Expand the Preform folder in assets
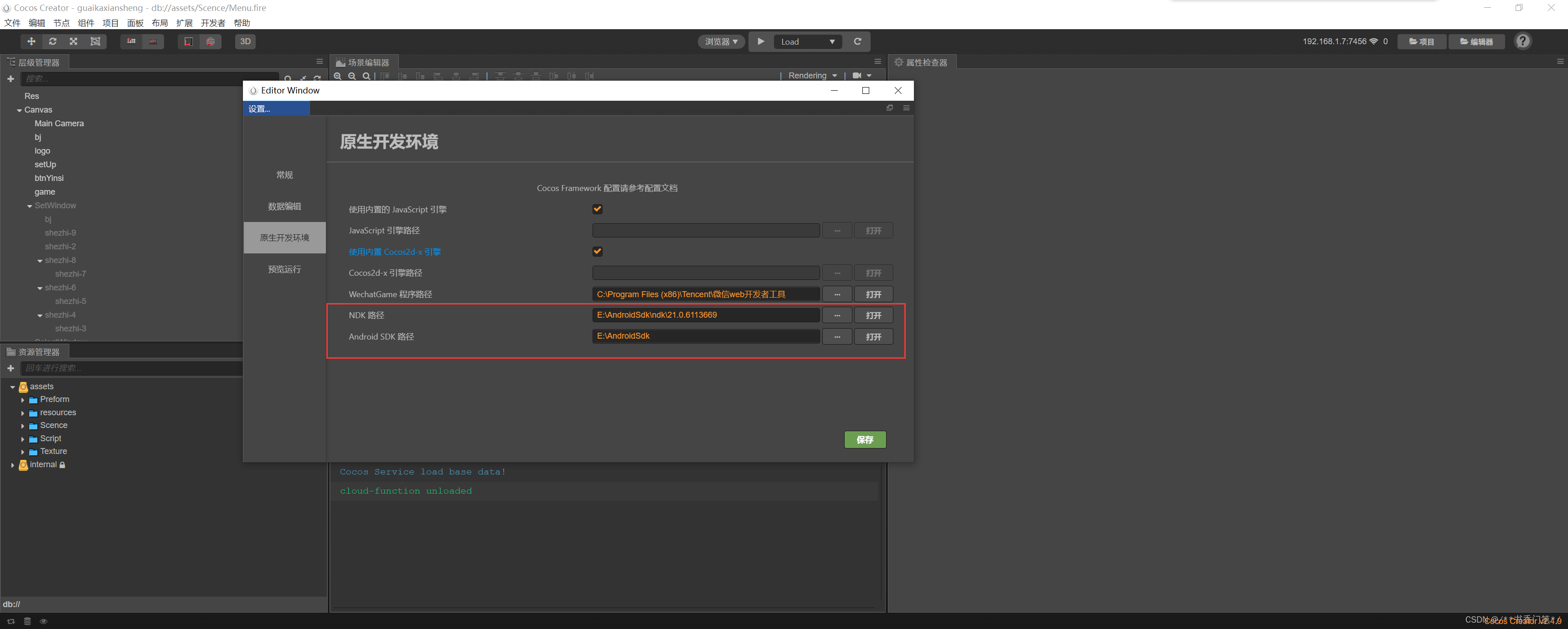Image resolution: width=1568 pixels, height=629 pixels. tap(22, 400)
